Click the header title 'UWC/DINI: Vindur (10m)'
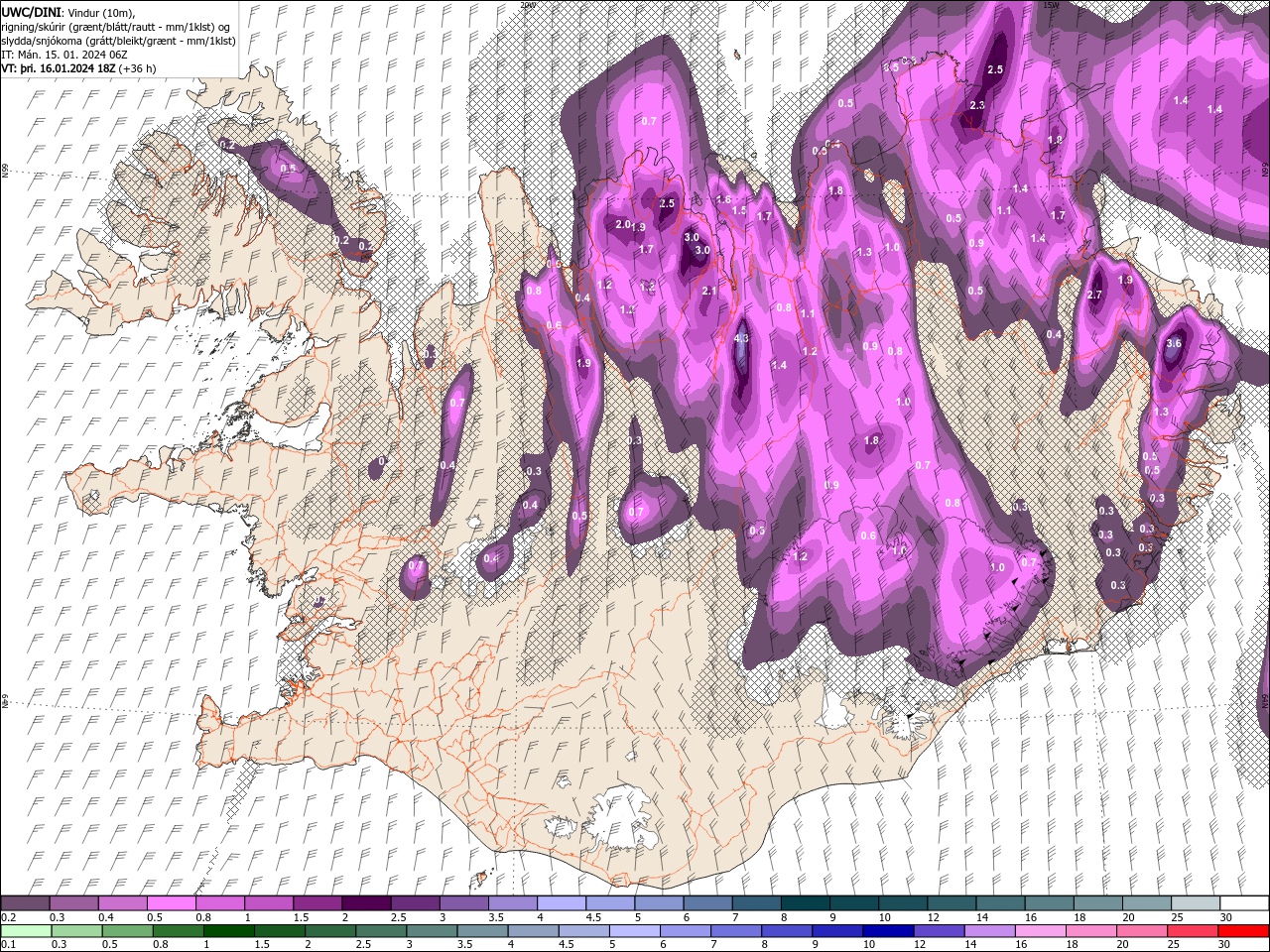The image size is (1270, 952). [x=68, y=12]
